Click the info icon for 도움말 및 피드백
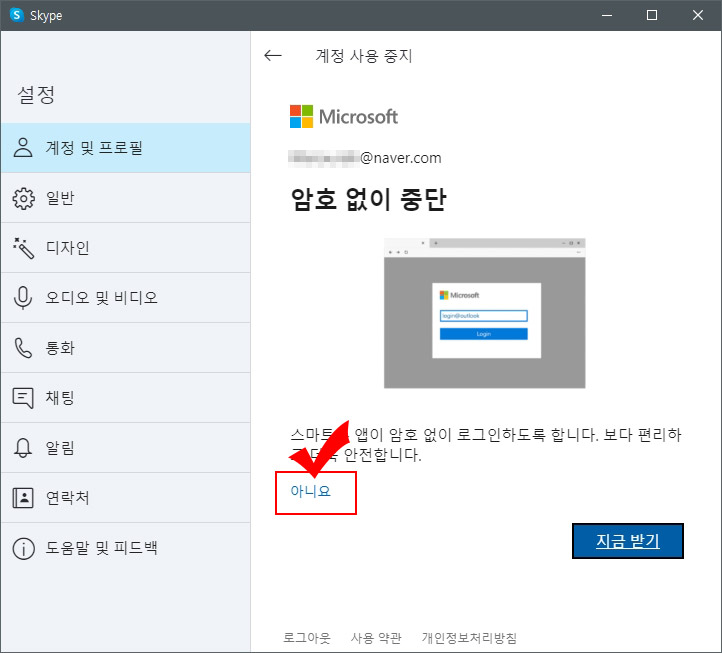The width and height of the screenshot is (722, 653). [x=23, y=548]
